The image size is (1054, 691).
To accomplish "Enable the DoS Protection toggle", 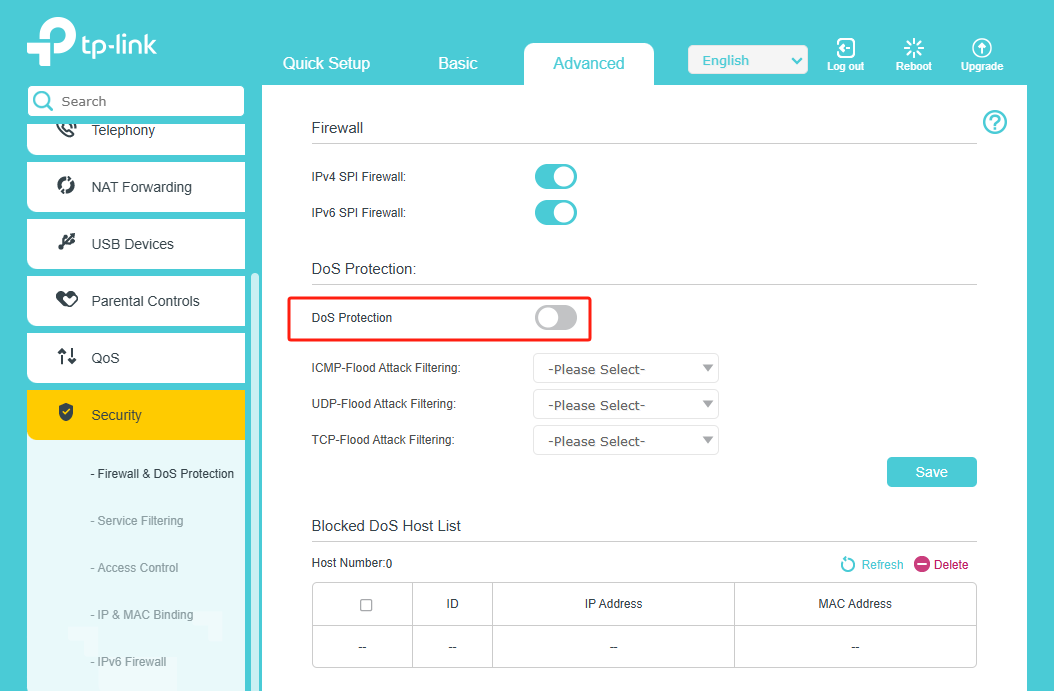I will [556, 318].
